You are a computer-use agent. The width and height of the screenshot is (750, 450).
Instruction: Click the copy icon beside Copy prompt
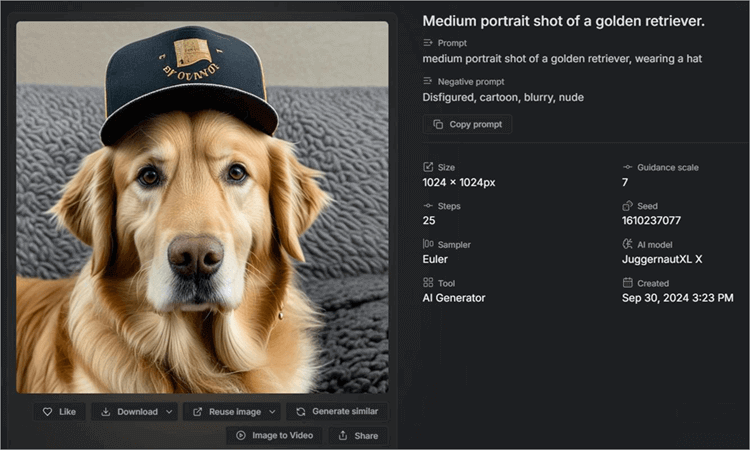coord(438,125)
